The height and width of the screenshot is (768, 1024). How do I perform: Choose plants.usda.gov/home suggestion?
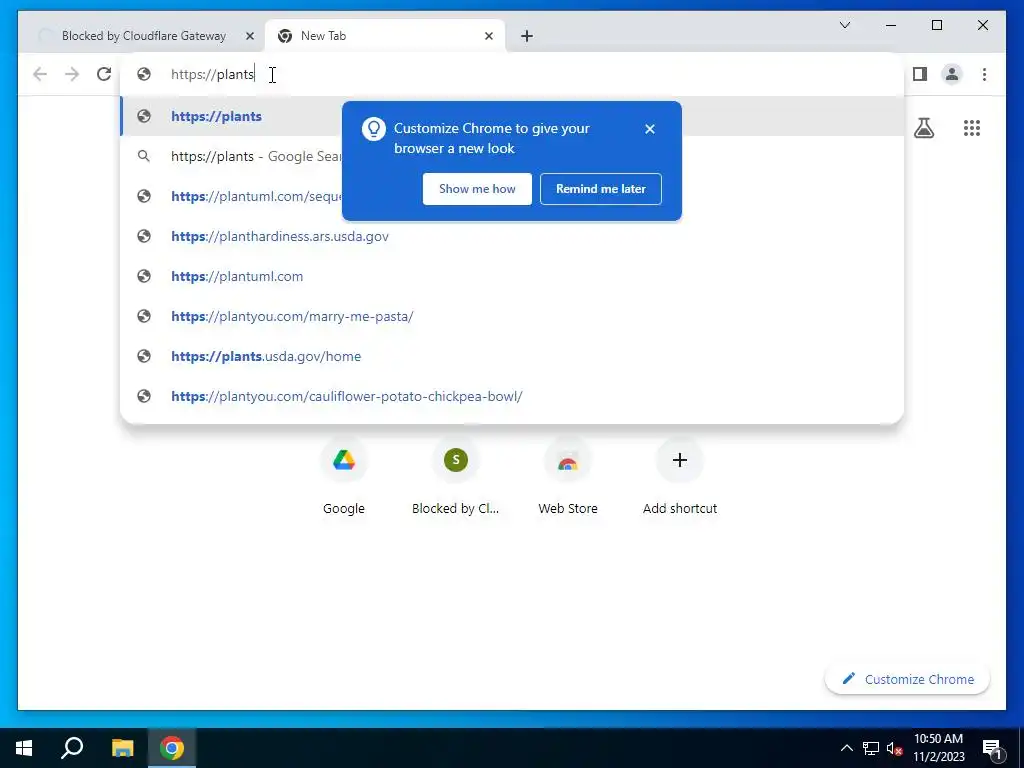pos(512,356)
